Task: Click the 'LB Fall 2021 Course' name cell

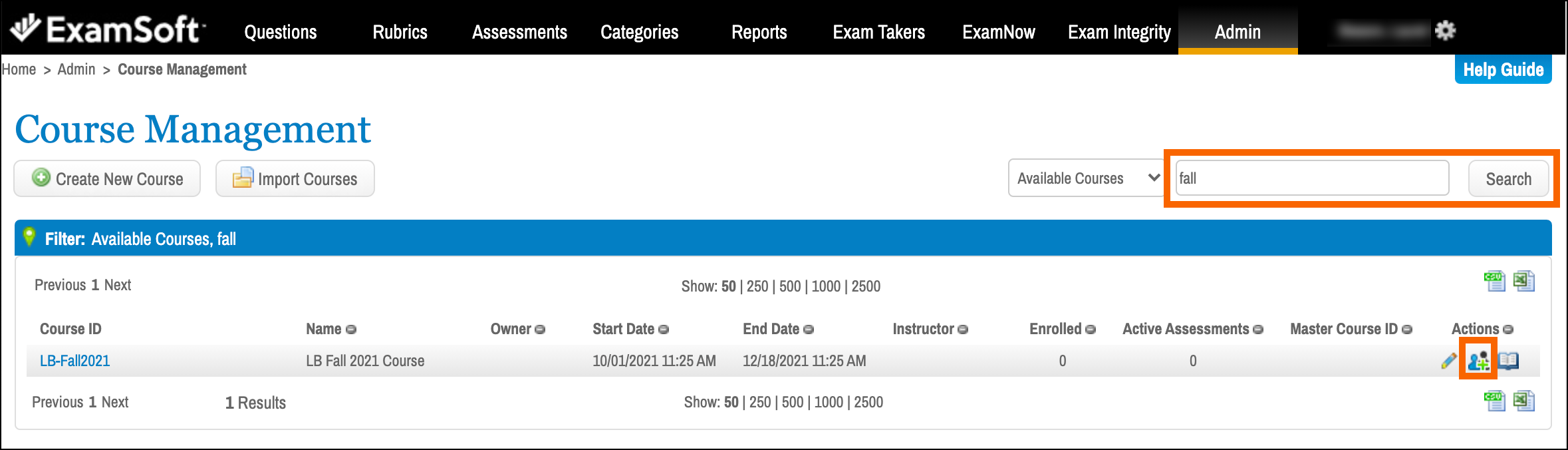Action: [x=365, y=361]
